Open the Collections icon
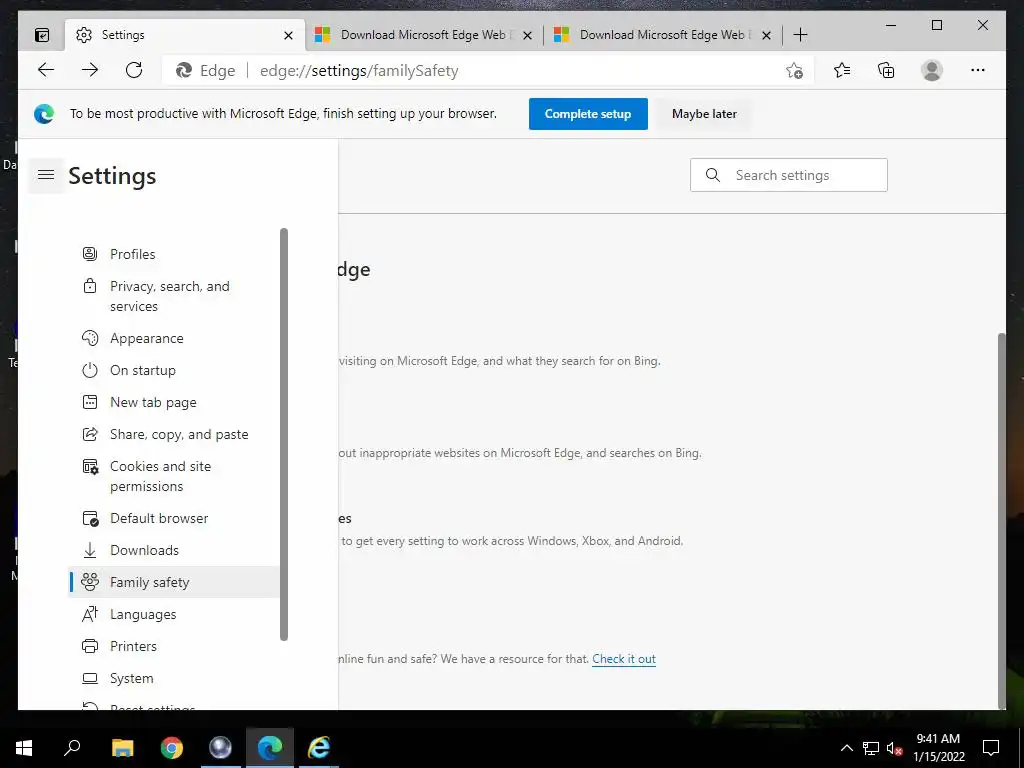 click(x=886, y=70)
